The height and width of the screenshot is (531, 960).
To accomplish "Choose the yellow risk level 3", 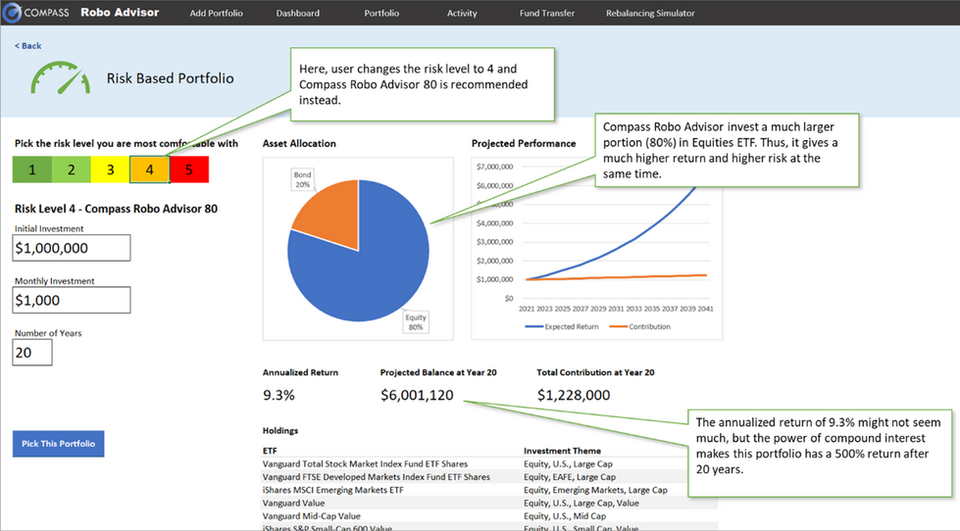I will [110, 170].
